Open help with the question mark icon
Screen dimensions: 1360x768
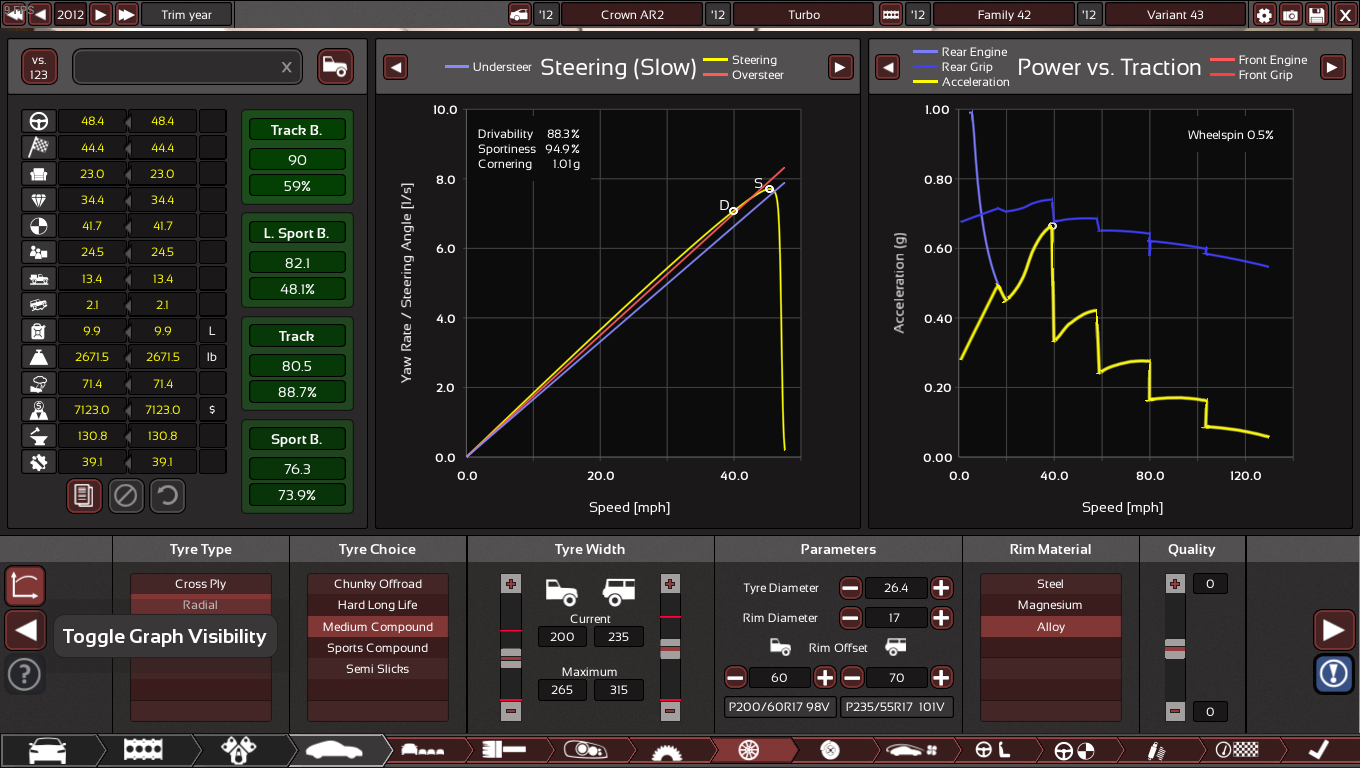25,674
